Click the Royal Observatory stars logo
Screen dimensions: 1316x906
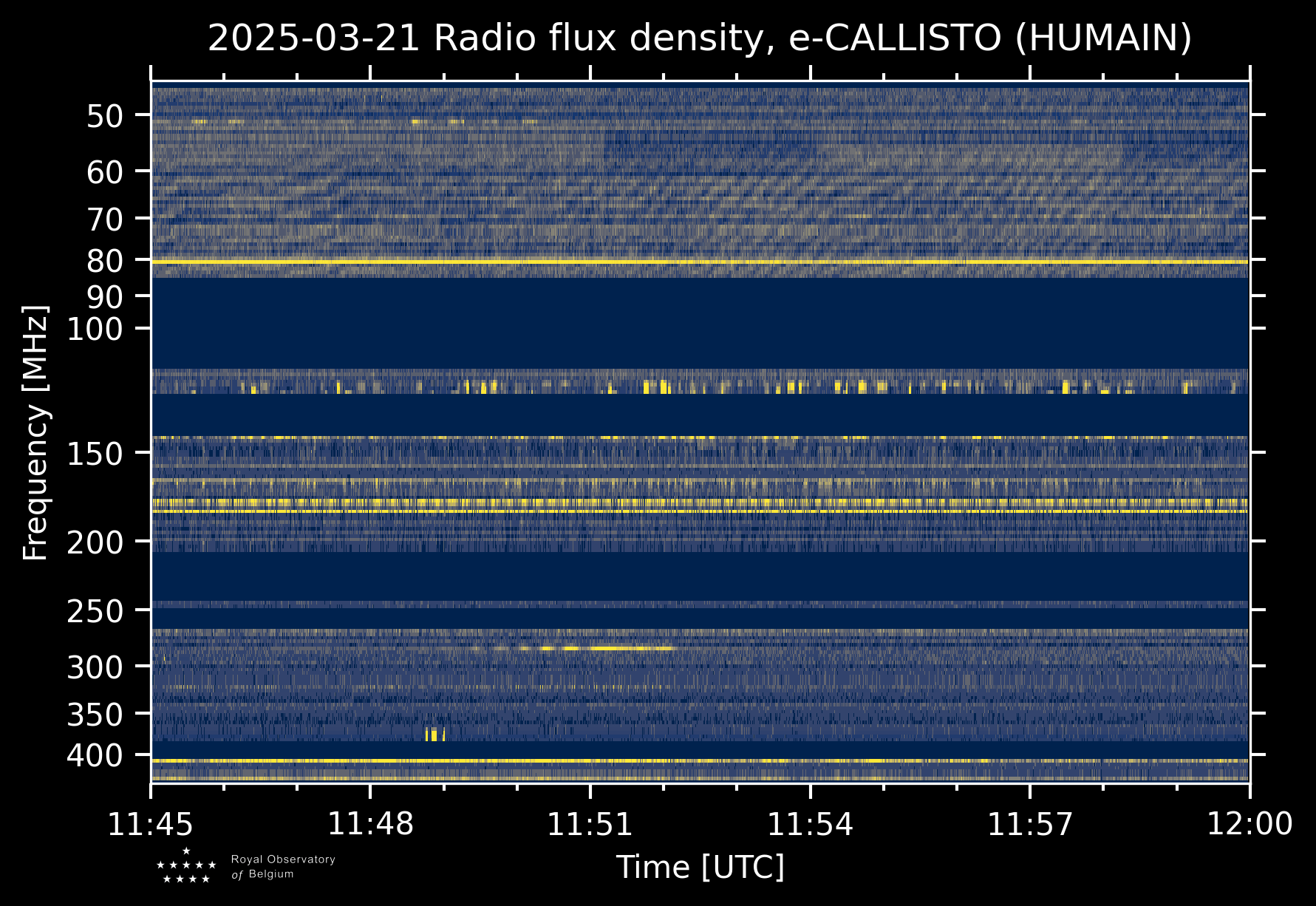pyautogui.click(x=186, y=866)
